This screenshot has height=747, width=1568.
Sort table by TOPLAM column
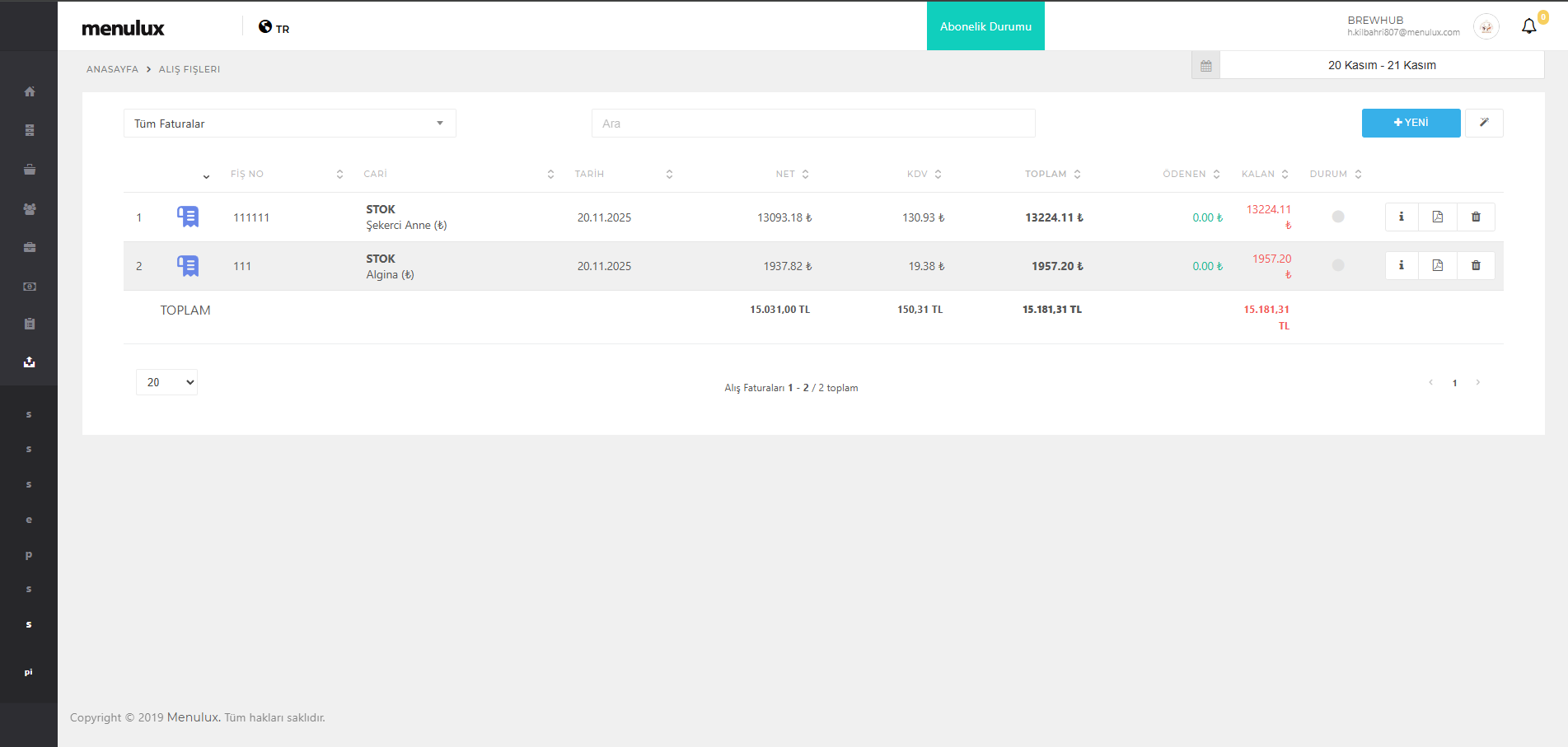1052,174
